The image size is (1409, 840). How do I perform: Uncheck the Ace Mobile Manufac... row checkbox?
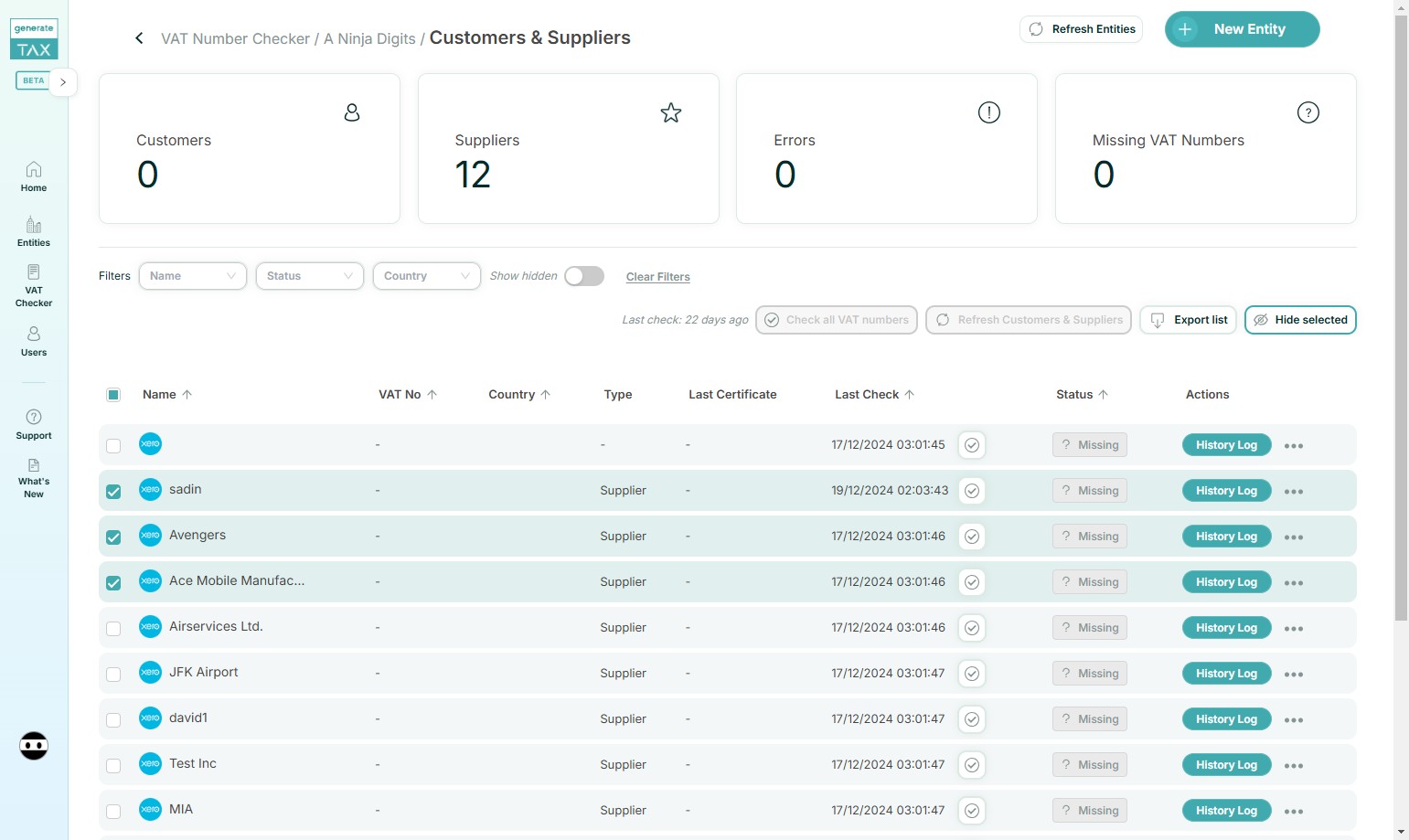click(113, 583)
